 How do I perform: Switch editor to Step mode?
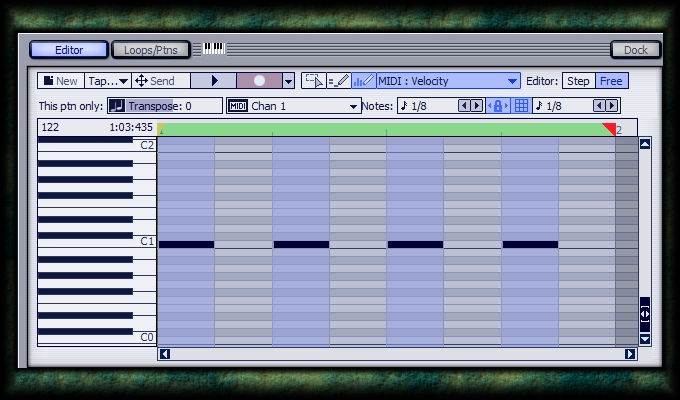tap(578, 81)
